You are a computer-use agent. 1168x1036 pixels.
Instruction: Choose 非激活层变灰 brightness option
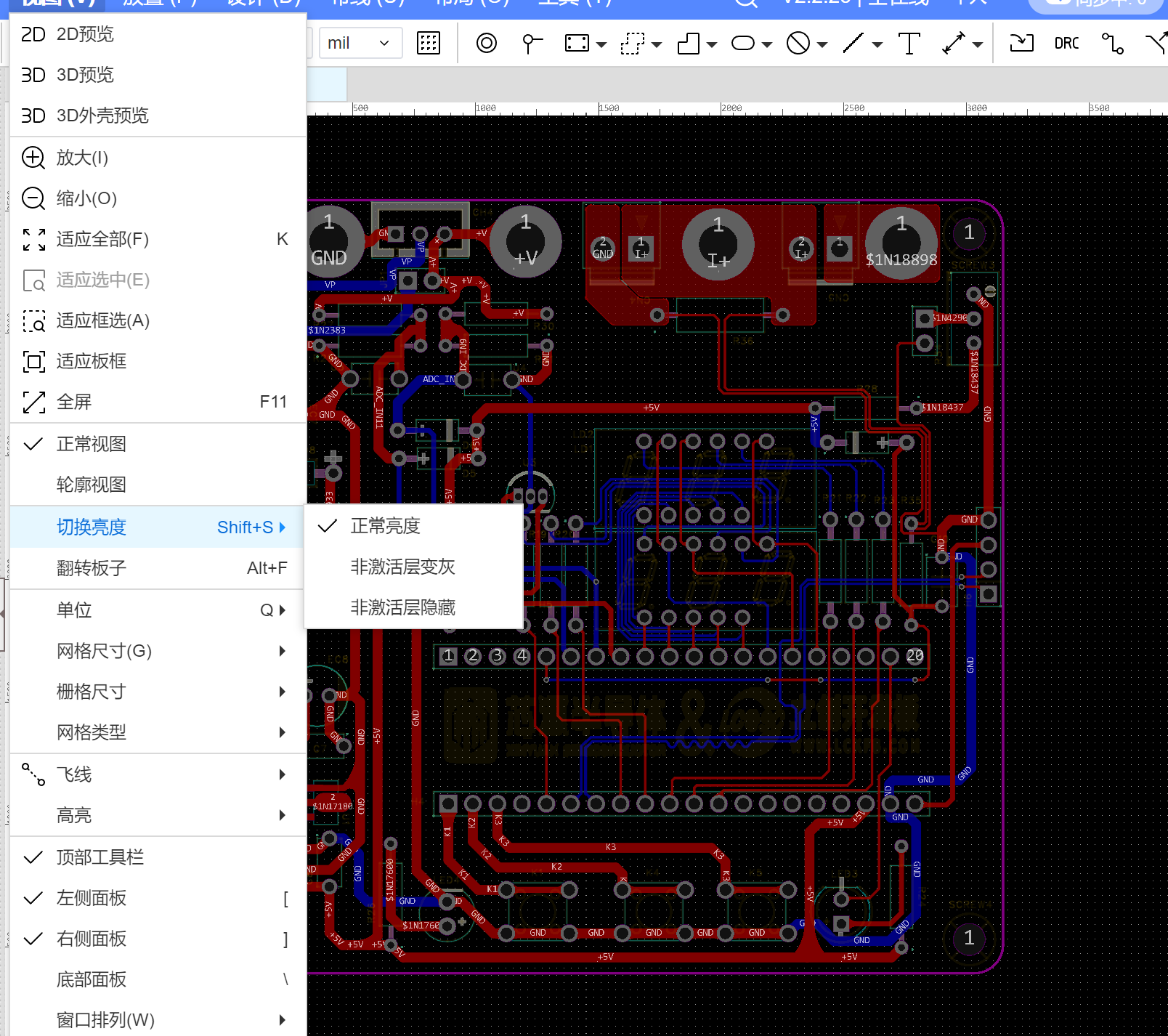click(402, 567)
